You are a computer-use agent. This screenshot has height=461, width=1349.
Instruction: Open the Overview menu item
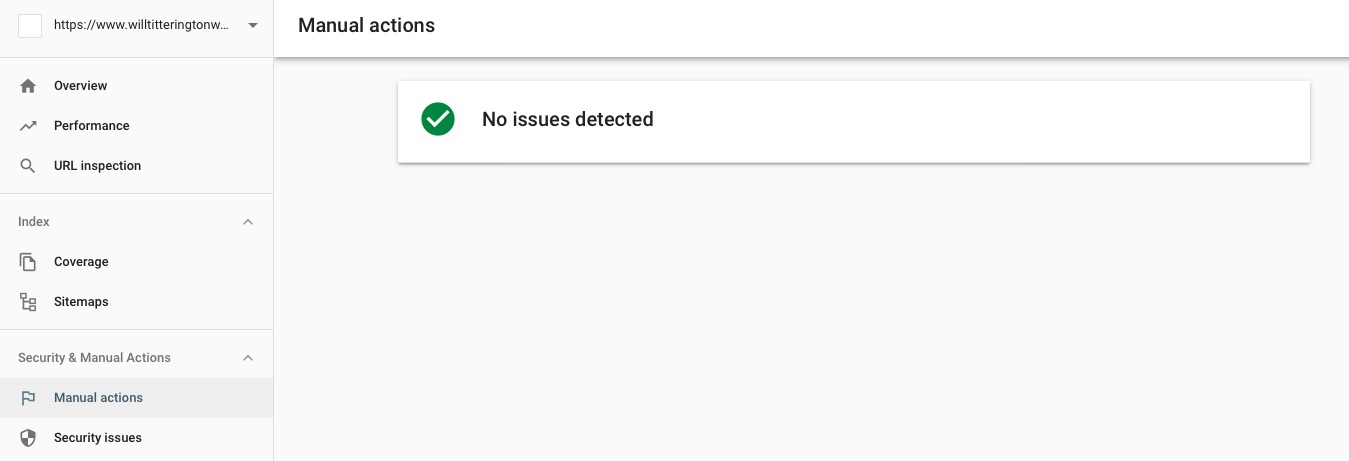point(81,86)
